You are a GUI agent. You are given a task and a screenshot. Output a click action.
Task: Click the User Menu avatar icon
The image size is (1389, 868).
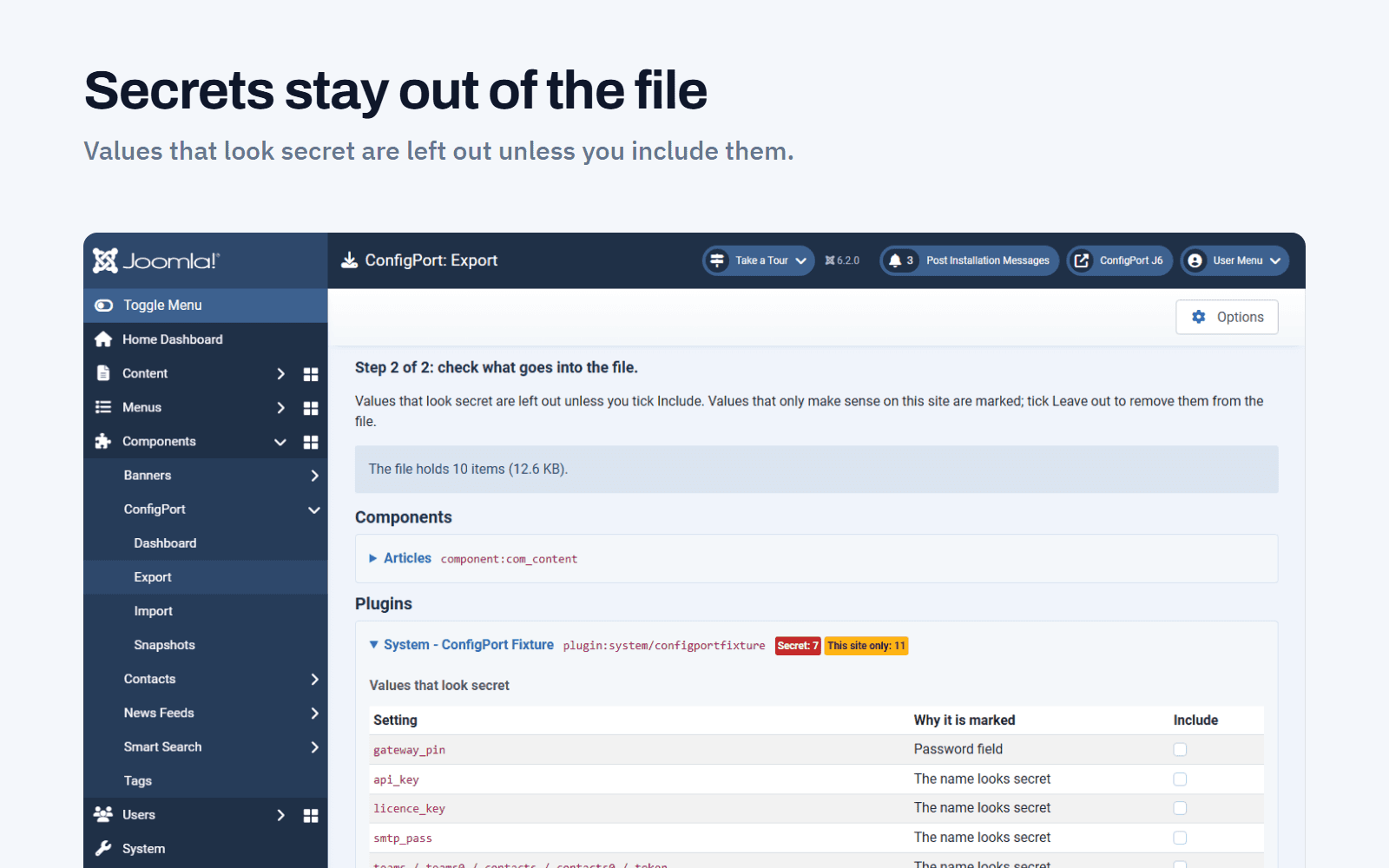click(1195, 260)
